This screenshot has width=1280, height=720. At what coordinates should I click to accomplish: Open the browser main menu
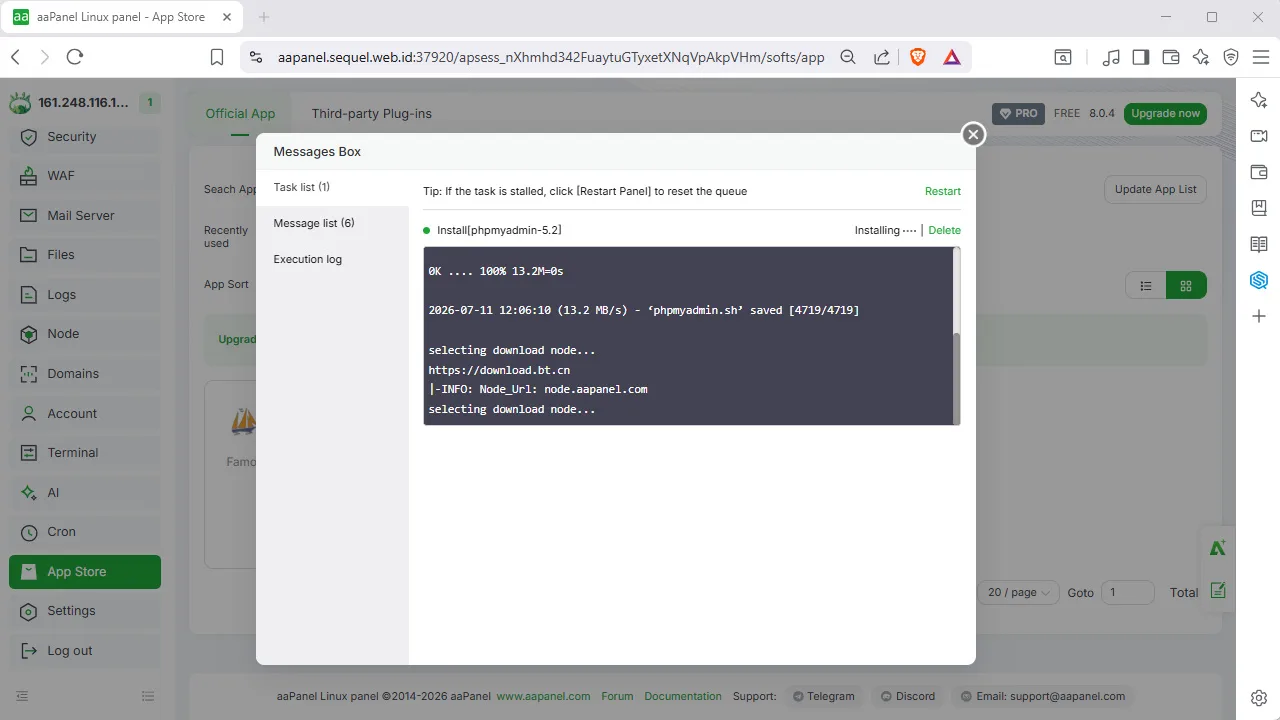pos(1260,57)
